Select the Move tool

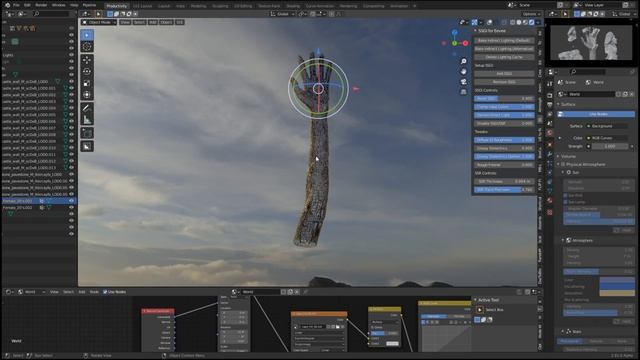pyautogui.click(x=87, y=60)
